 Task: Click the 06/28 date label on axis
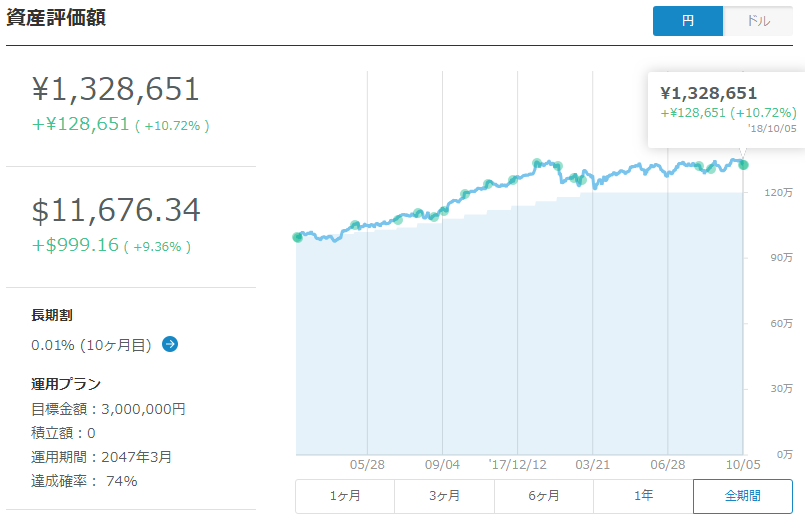(667, 465)
